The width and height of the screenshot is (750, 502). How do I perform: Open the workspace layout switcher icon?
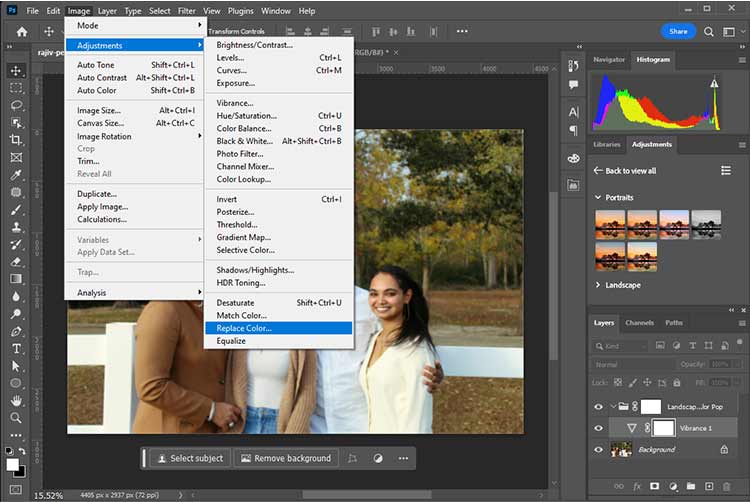(728, 32)
